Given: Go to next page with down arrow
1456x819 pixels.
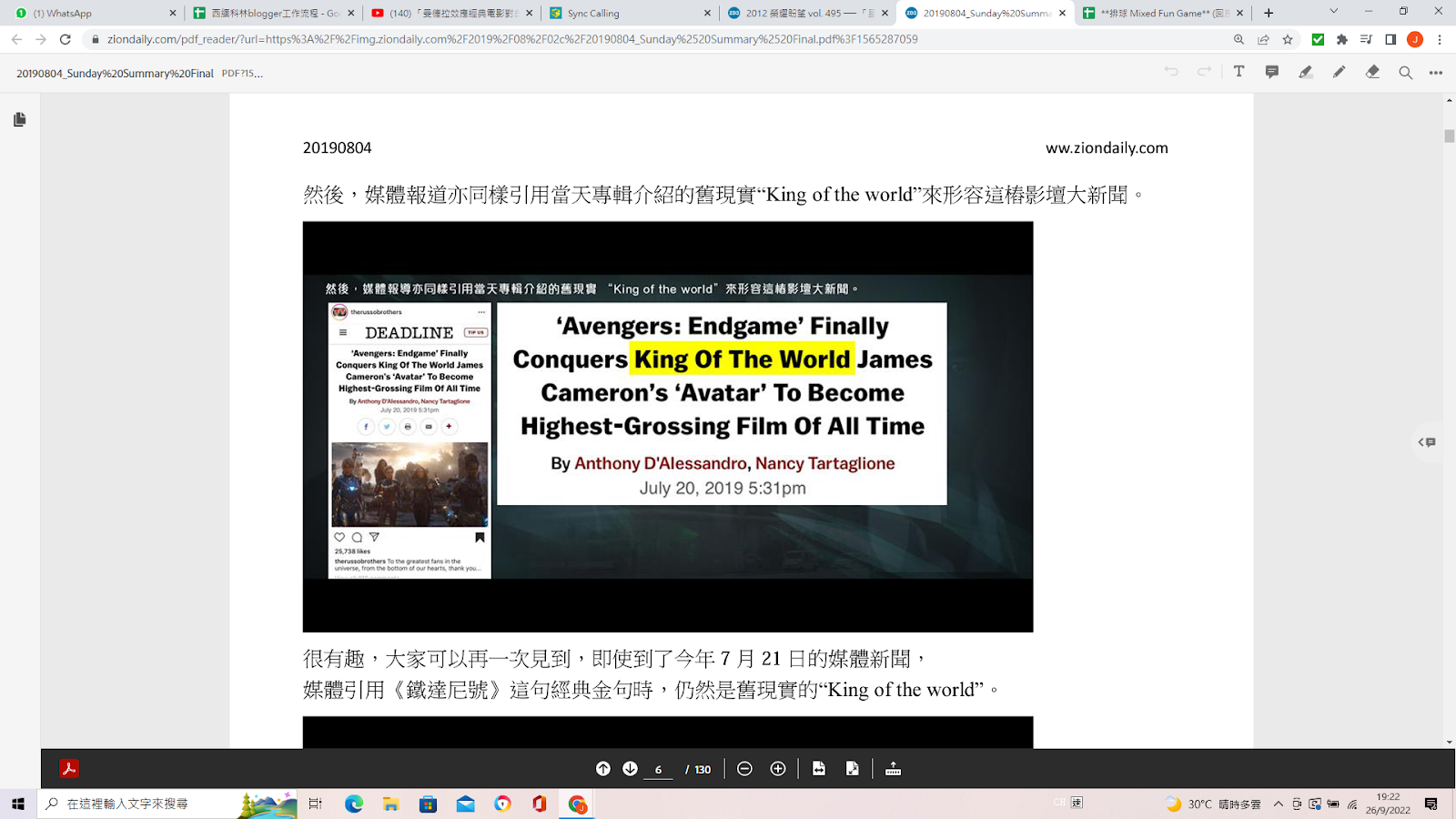Looking at the screenshot, I should tap(630, 769).
